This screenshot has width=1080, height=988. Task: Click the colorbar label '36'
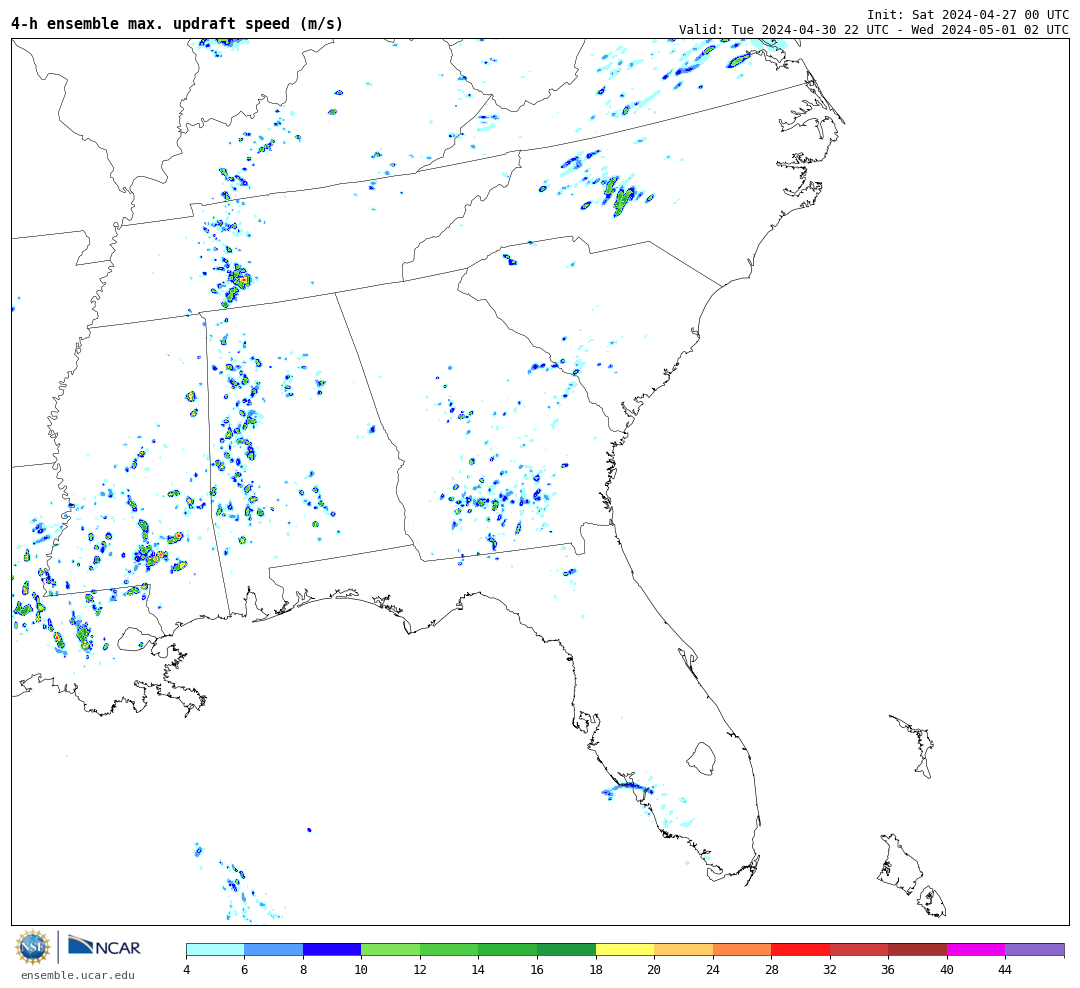coord(889,970)
